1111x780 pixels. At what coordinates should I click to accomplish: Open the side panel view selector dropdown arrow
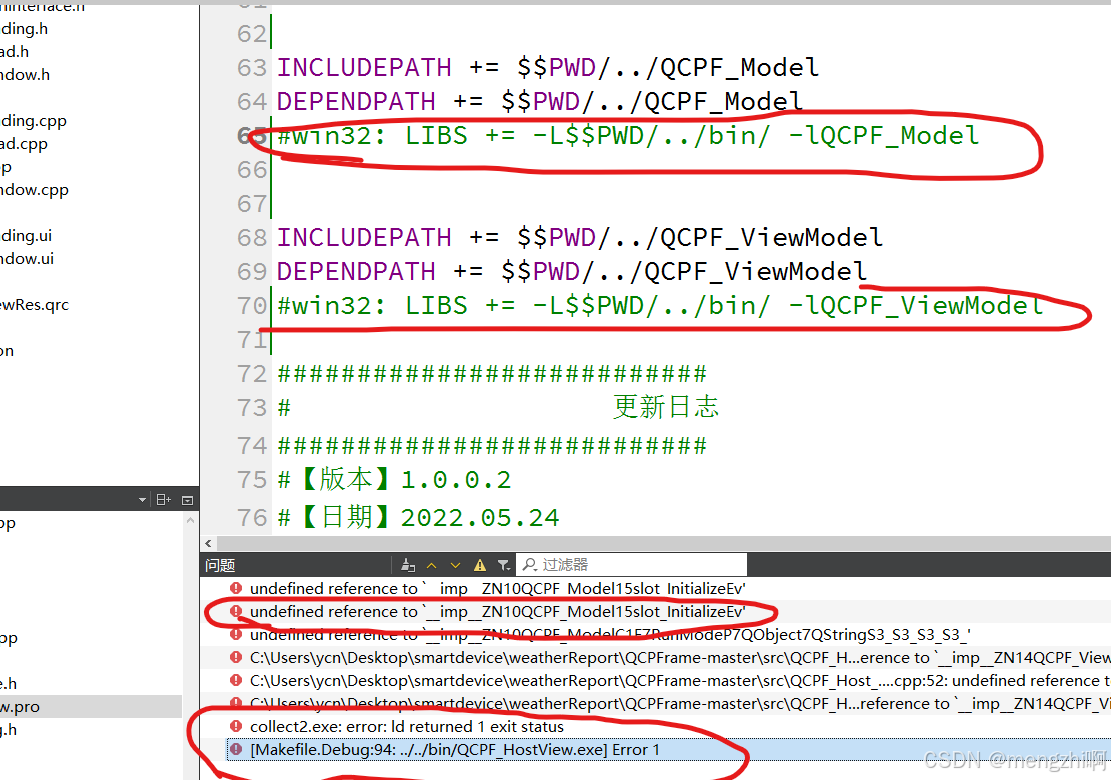pos(142,500)
